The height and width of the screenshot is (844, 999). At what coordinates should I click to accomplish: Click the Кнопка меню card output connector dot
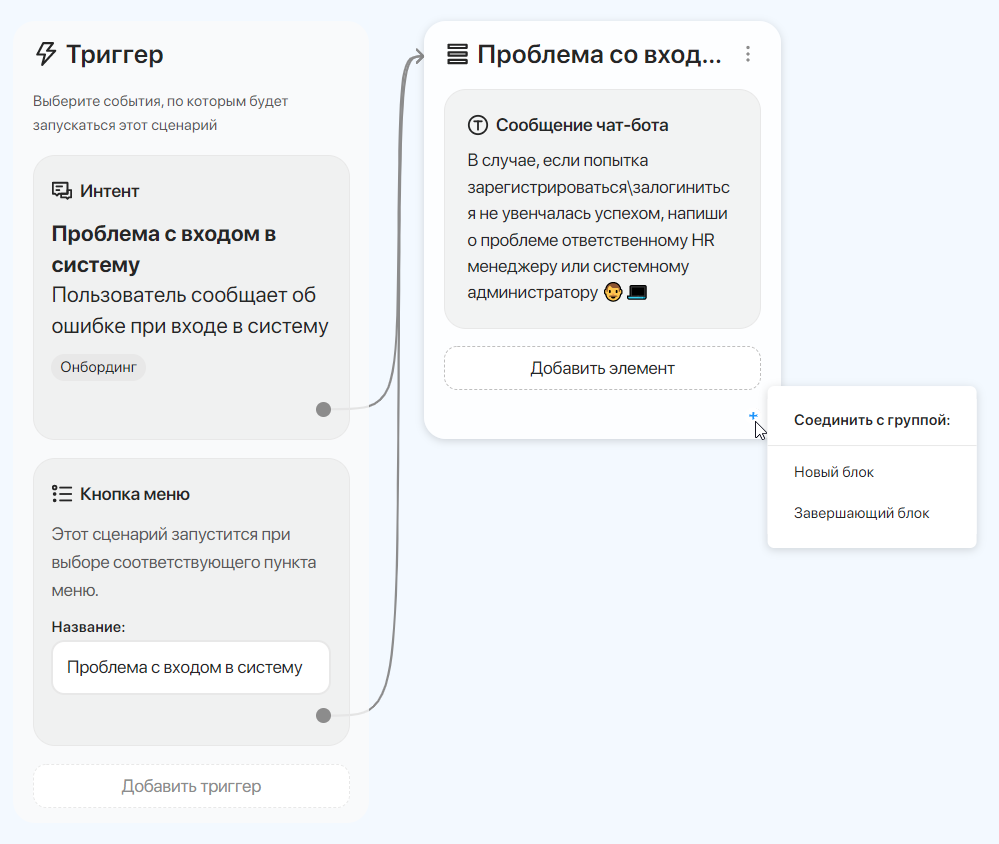pos(323,715)
